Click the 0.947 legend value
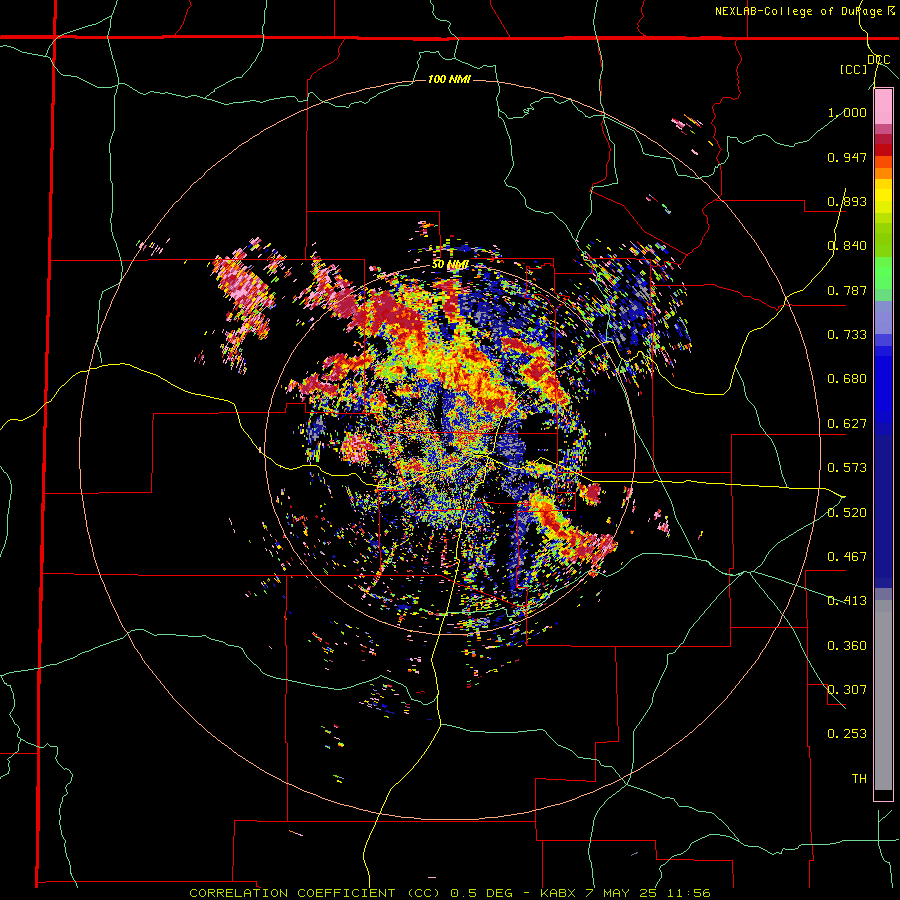This screenshot has height=900, width=900. [847, 157]
